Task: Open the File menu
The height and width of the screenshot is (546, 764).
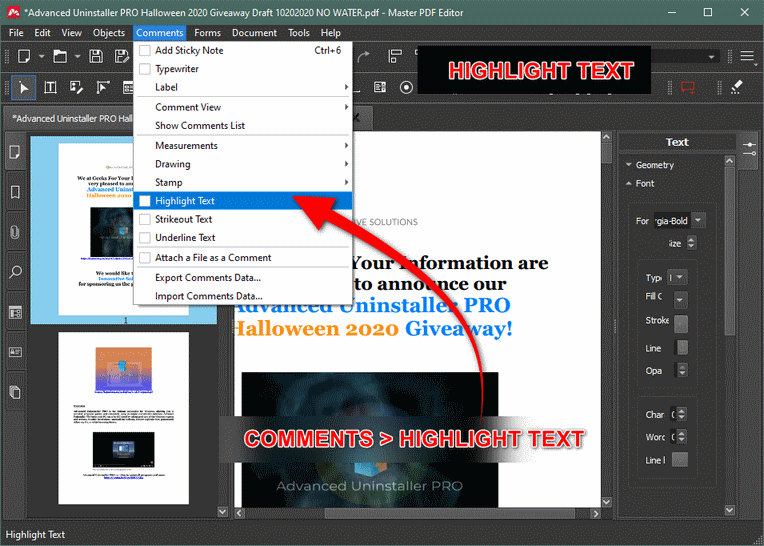Action: pyautogui.click(x=16, y=33)
